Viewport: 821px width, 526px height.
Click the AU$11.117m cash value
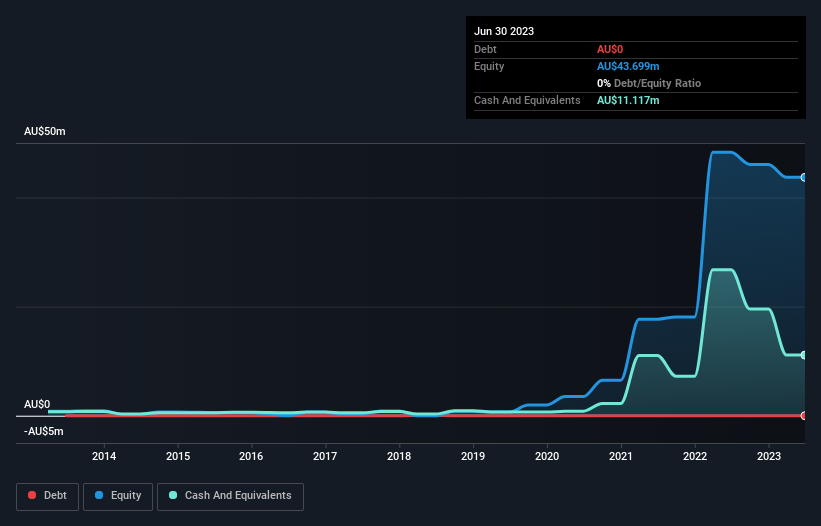(x=628, y=100)
